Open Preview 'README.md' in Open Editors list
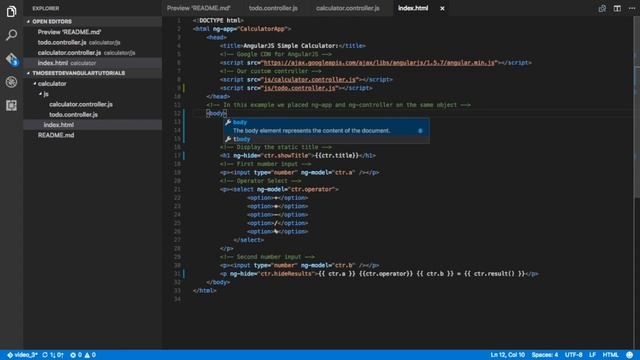The image size is (640, 360). (x=69, y=32)
